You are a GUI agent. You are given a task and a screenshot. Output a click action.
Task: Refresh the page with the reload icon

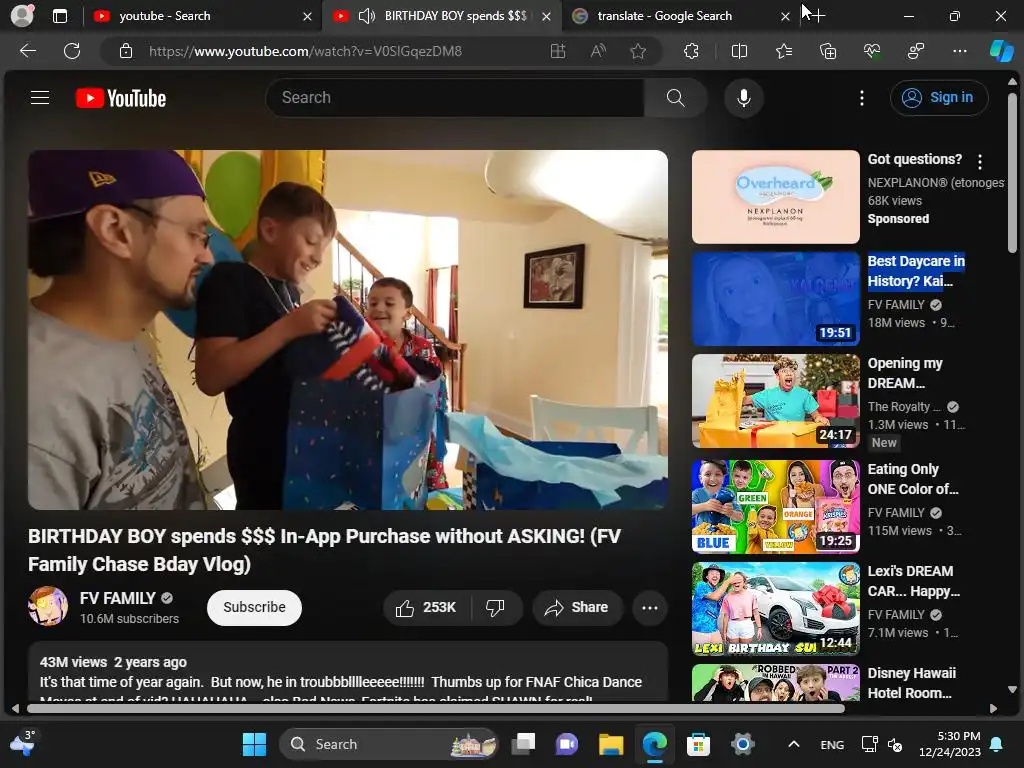(x=72, y=51)
